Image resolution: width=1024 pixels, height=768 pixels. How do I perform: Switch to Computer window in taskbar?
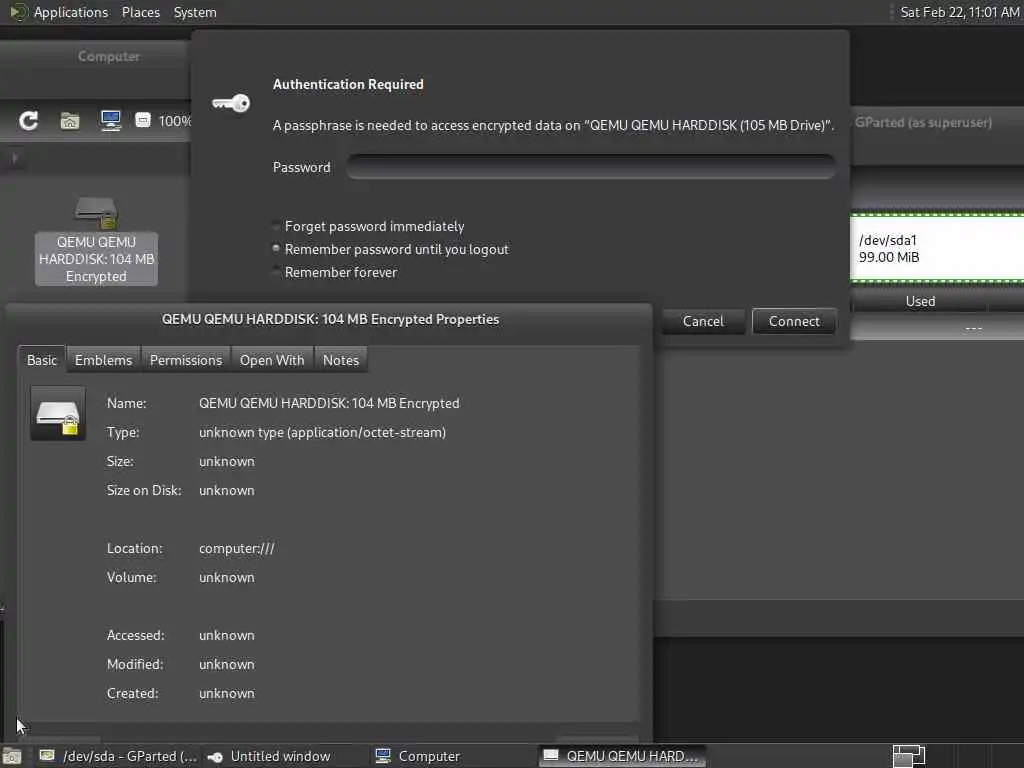pyautogui.click(x=418, y=756)
